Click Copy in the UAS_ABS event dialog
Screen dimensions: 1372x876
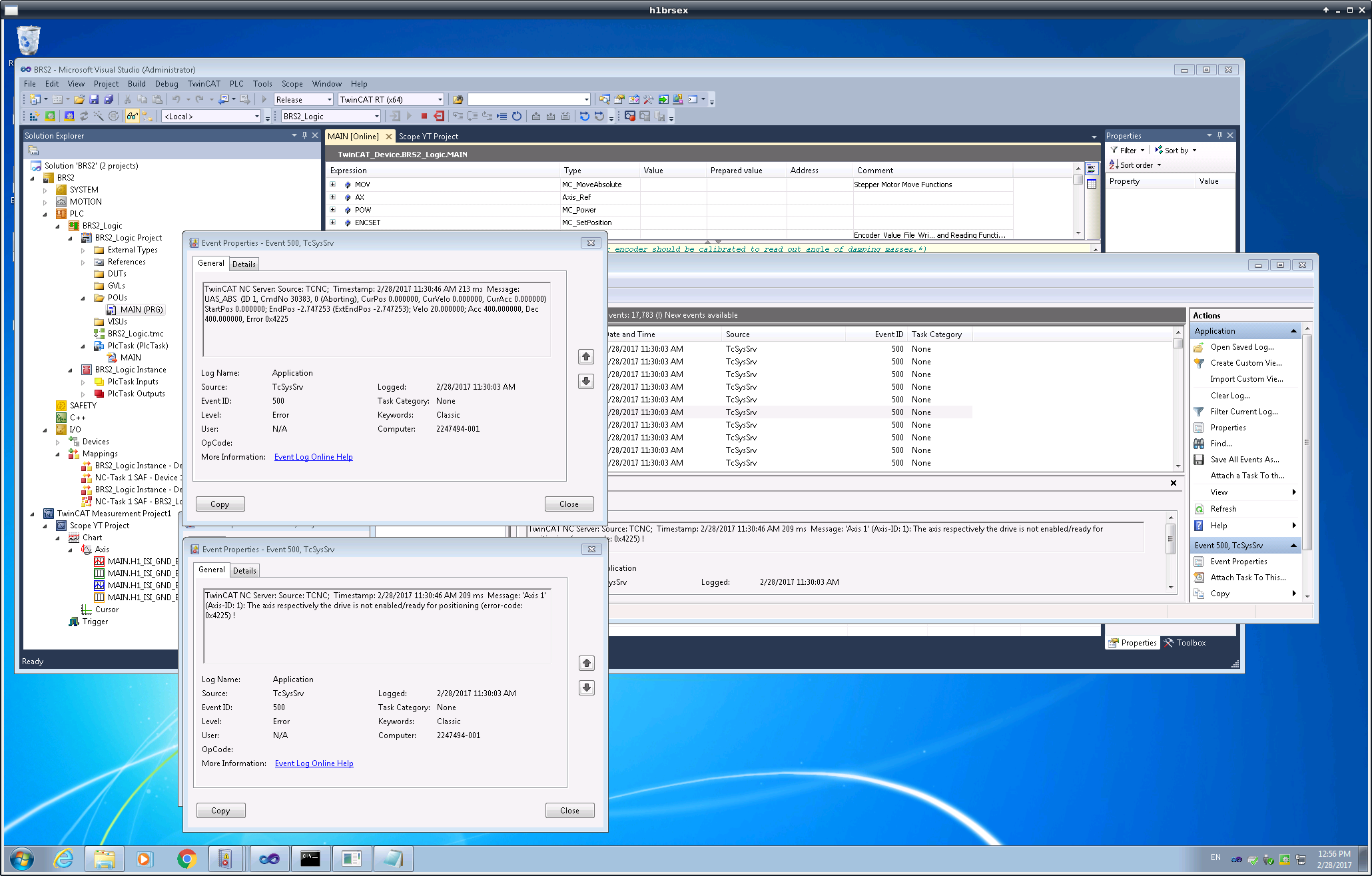click(x=220, y=504)
